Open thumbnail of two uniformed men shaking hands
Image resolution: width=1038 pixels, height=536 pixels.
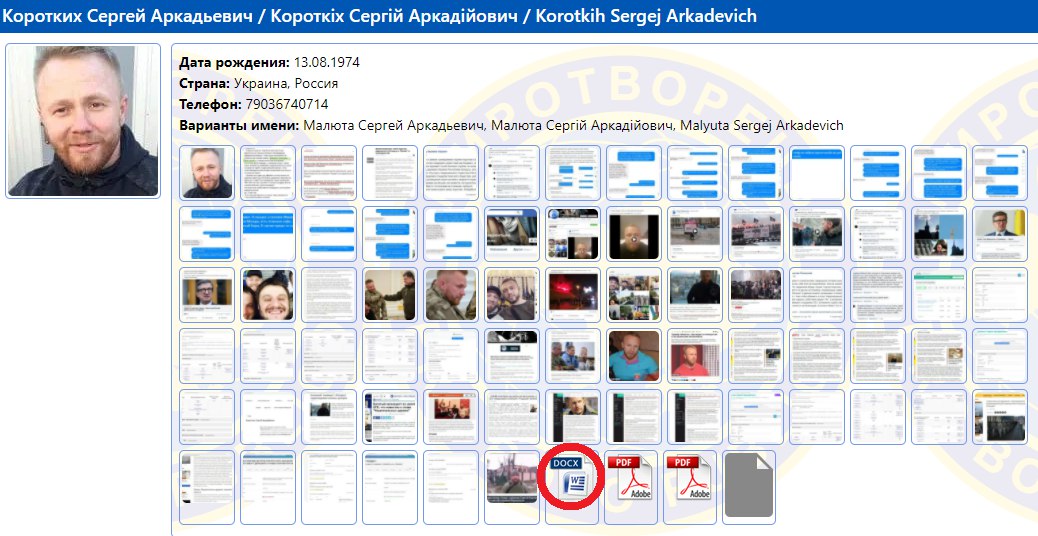pyautogui.click(x=390, y=295)
